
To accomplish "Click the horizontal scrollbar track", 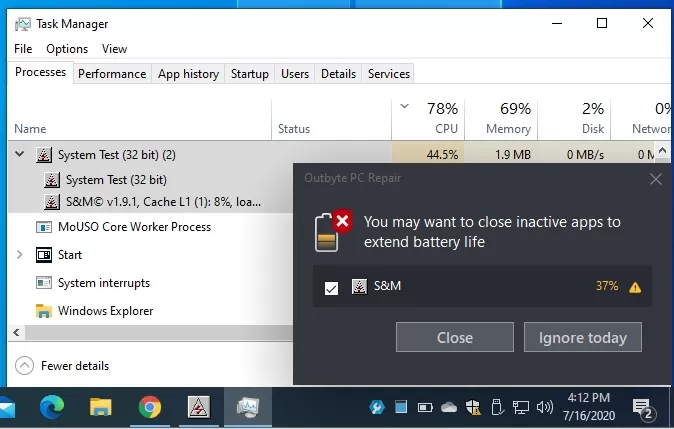I will click(x=159, y=332).
